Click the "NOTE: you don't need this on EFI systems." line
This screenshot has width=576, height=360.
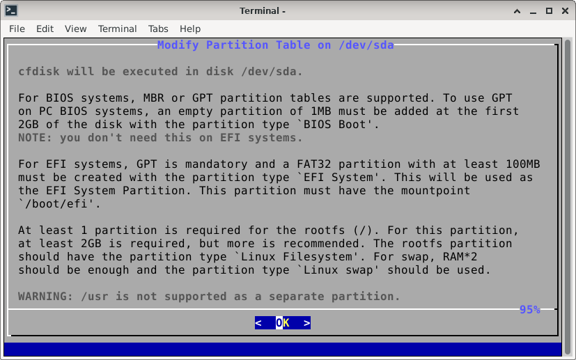161,137
